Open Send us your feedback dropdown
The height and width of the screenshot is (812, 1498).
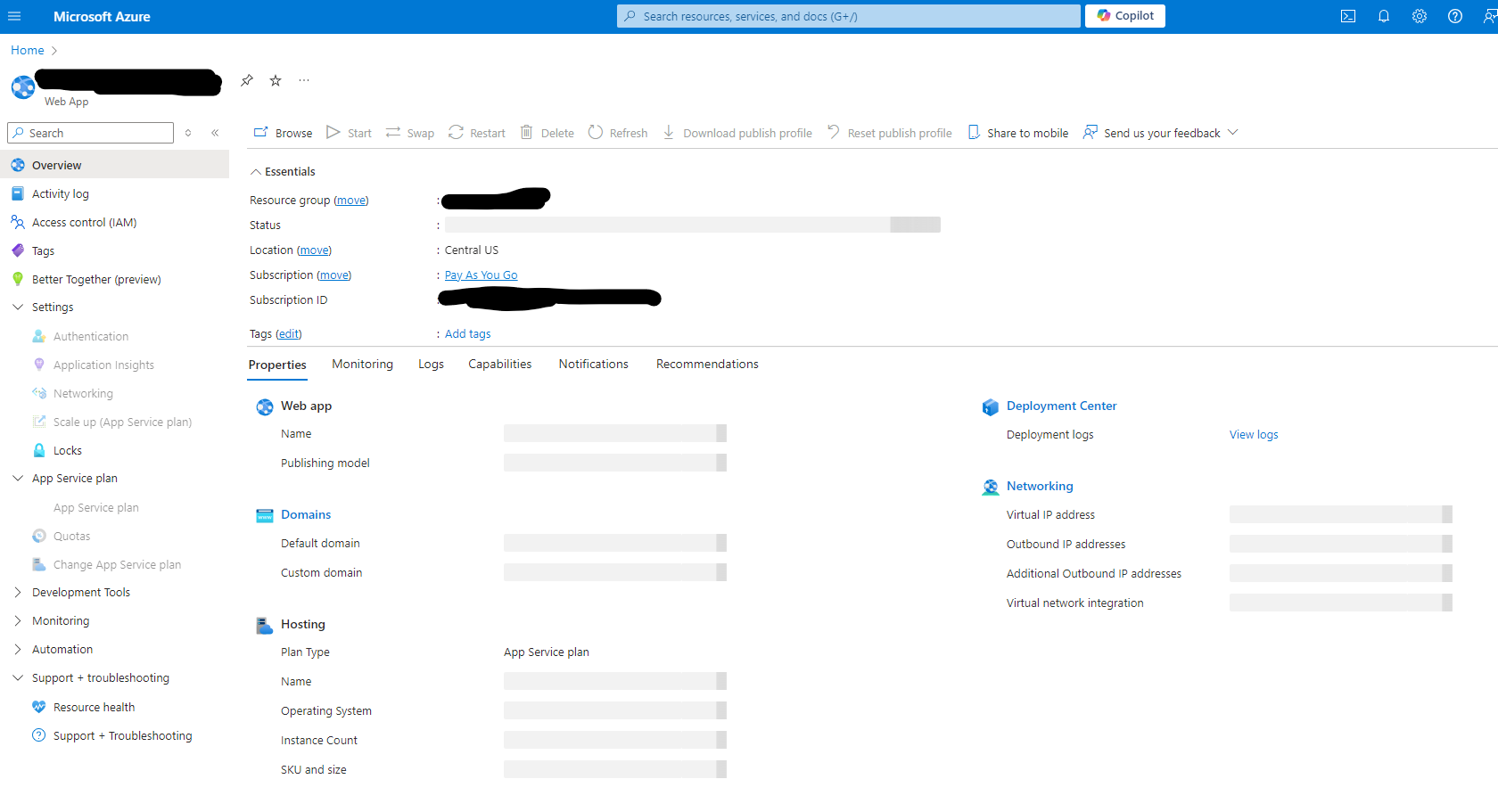(1161, 133)
